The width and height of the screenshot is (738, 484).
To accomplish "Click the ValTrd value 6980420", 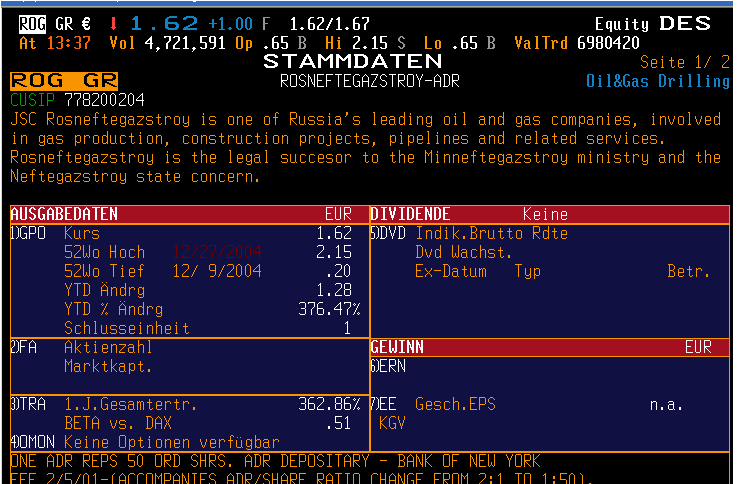I will 608,43.
